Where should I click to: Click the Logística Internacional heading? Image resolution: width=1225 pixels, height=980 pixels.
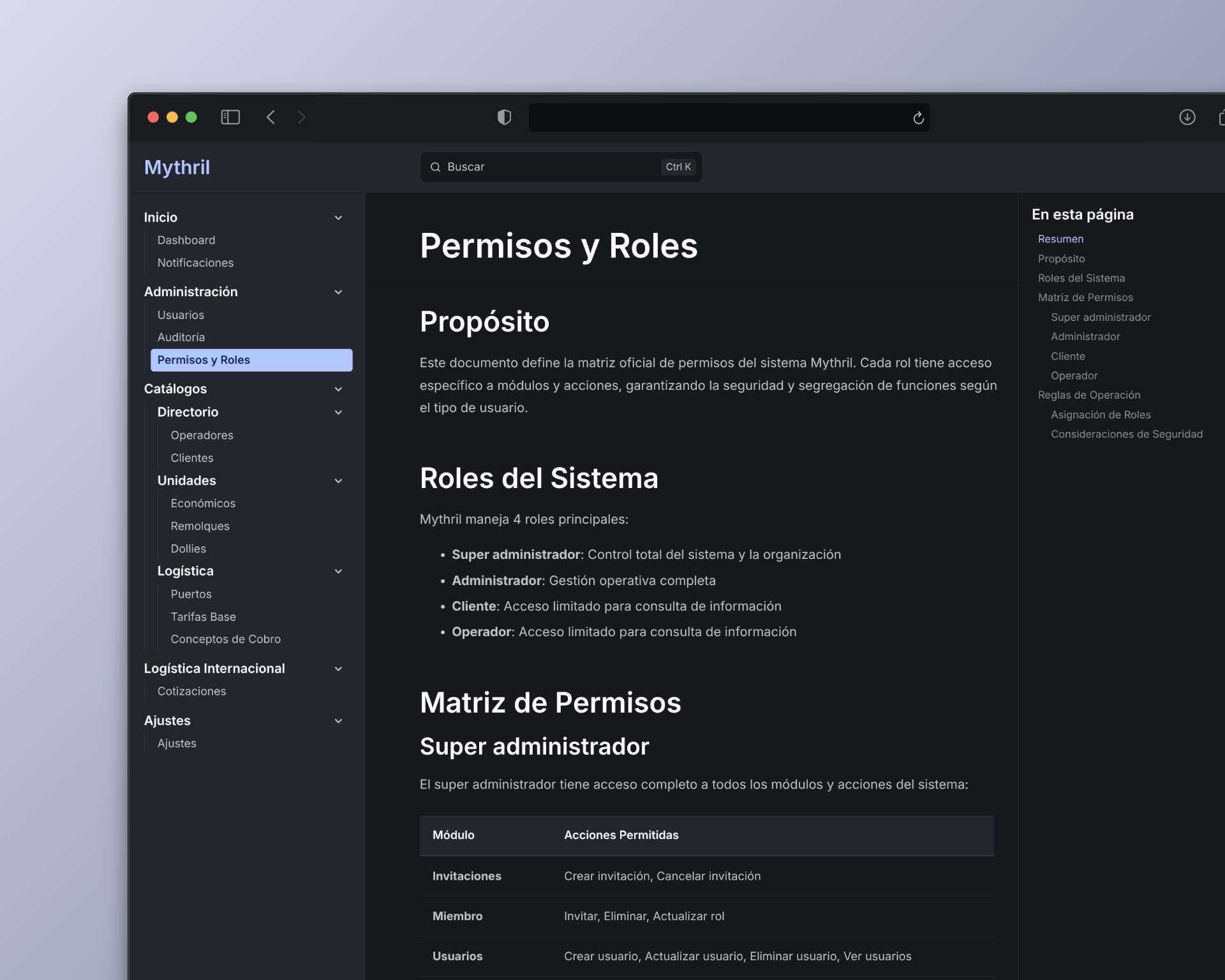214,669
